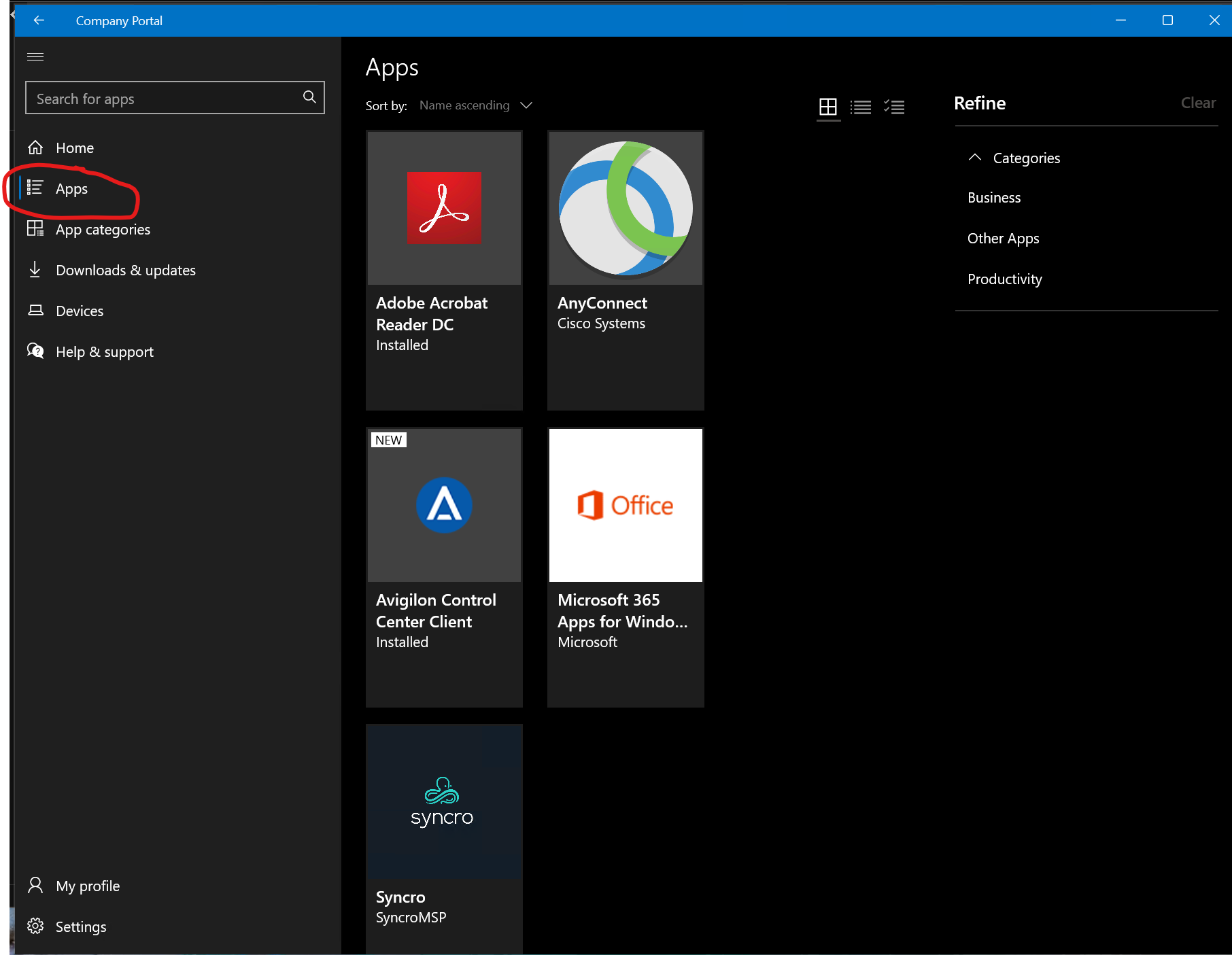
Task: Go to Home page
Action: 75,147
